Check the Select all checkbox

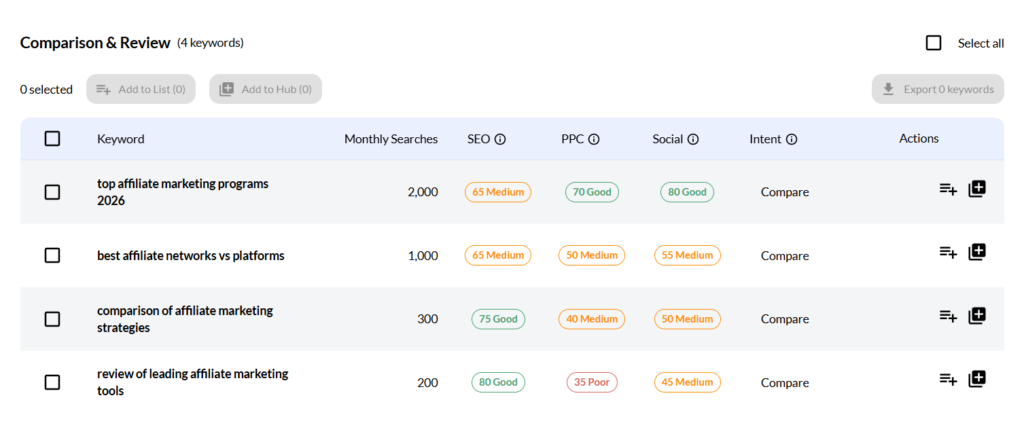934,43
